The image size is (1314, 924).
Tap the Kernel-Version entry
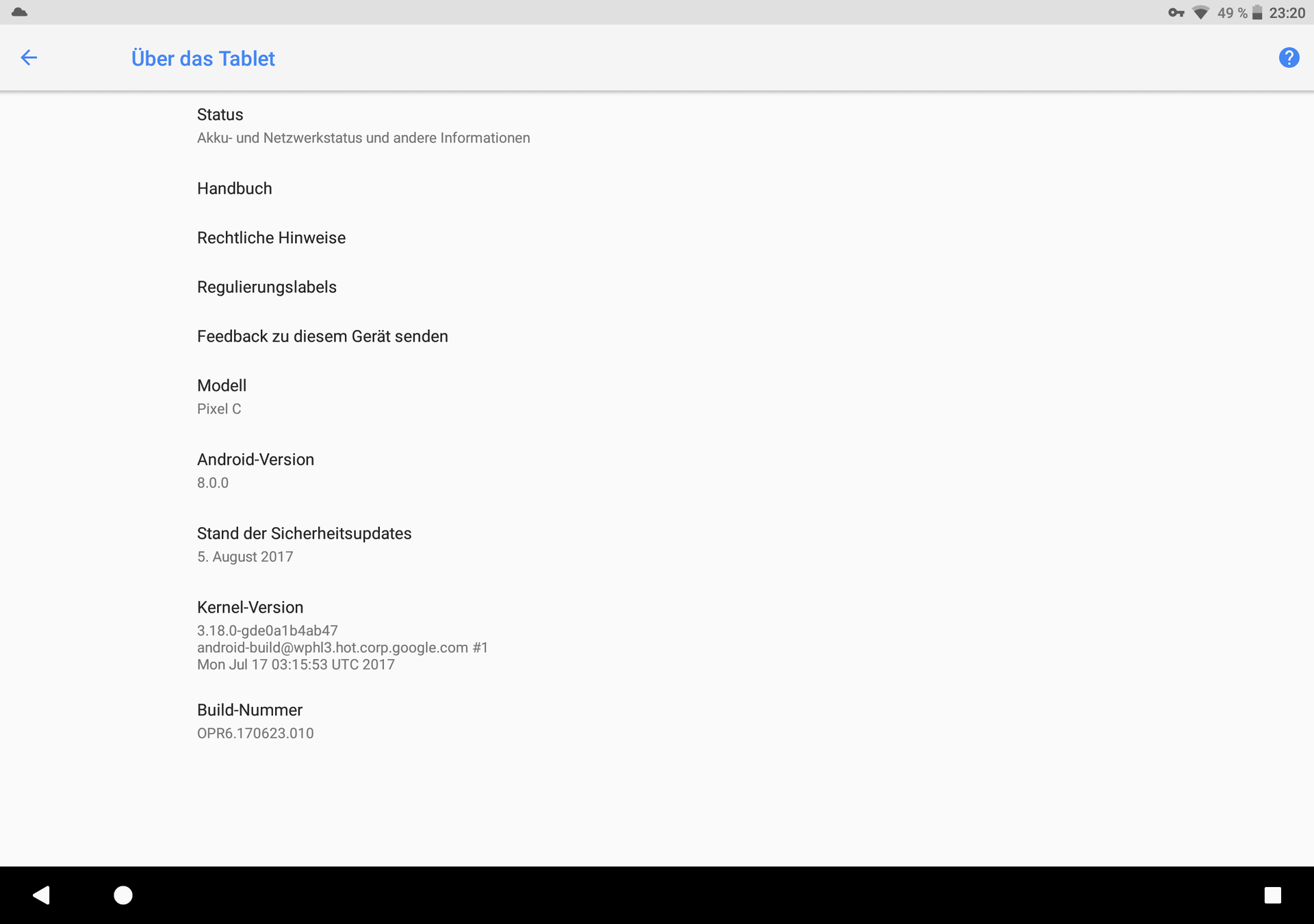point(657,635)
